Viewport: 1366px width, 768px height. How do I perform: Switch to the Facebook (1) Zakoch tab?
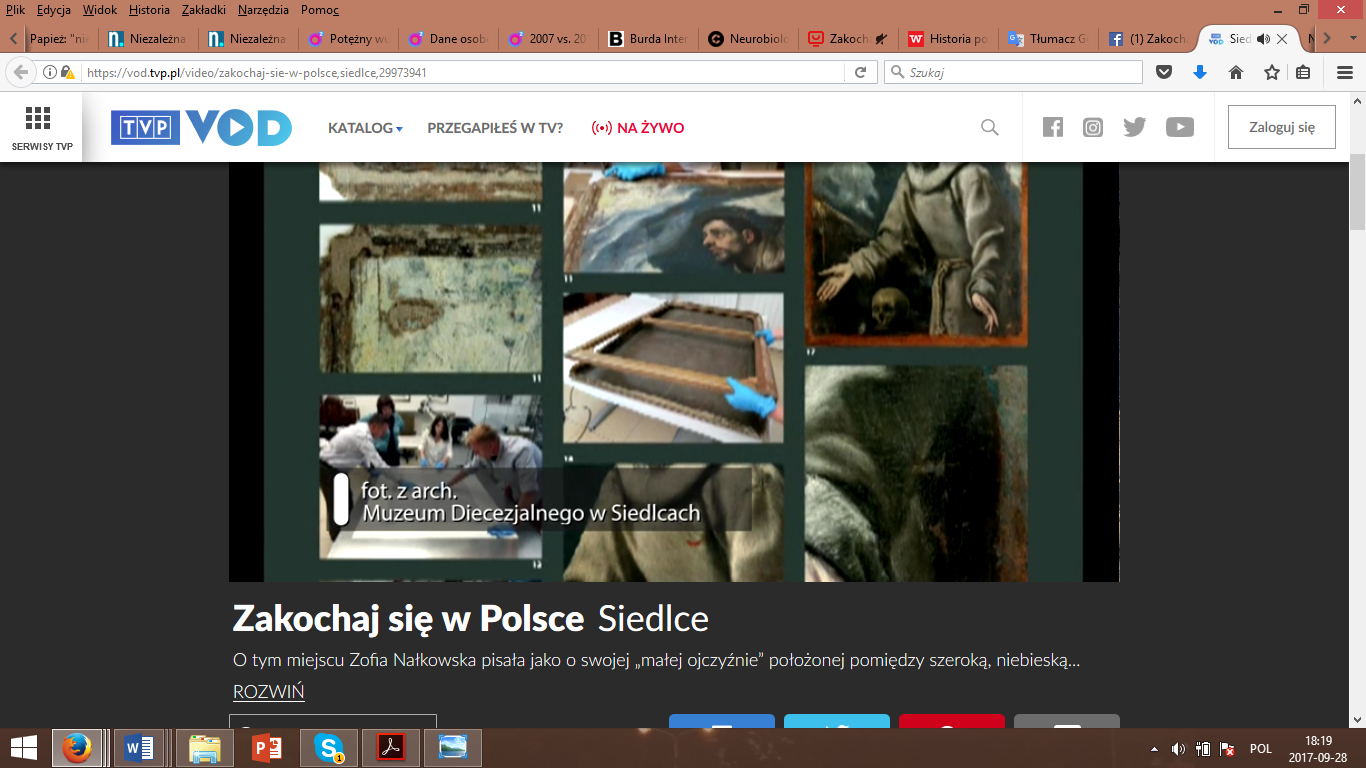click(1148, 39)
